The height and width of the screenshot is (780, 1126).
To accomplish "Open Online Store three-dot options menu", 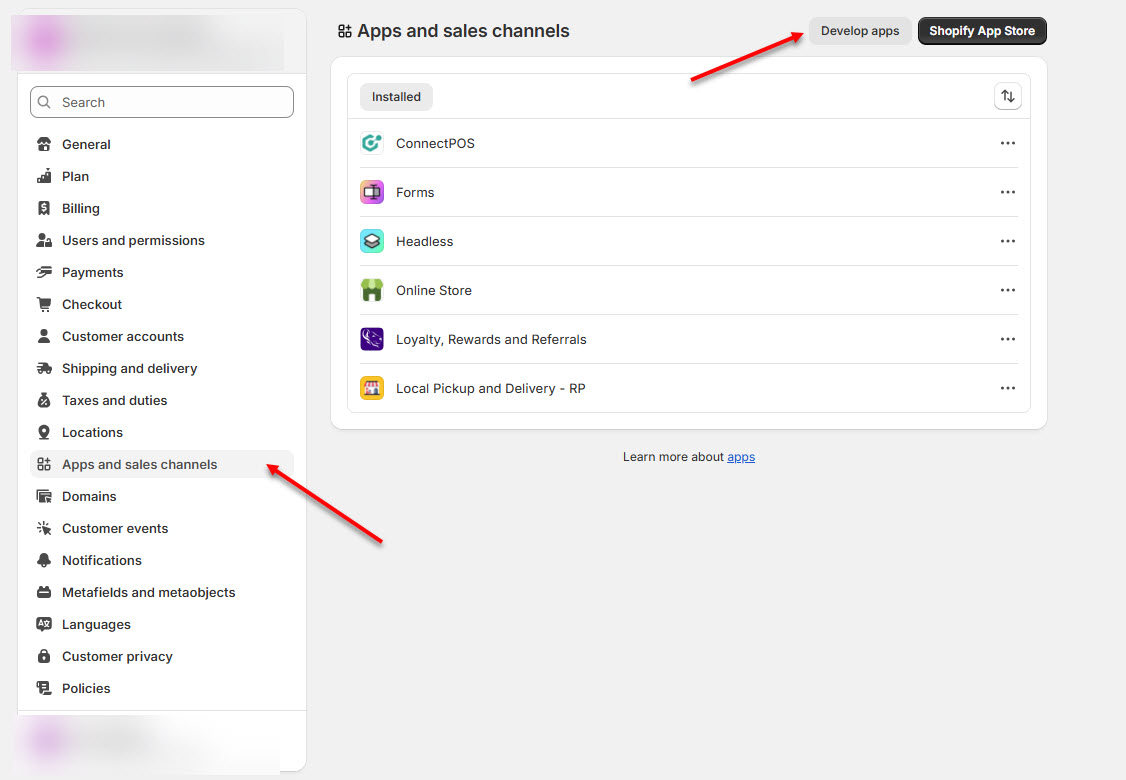I will point(1008,290).
